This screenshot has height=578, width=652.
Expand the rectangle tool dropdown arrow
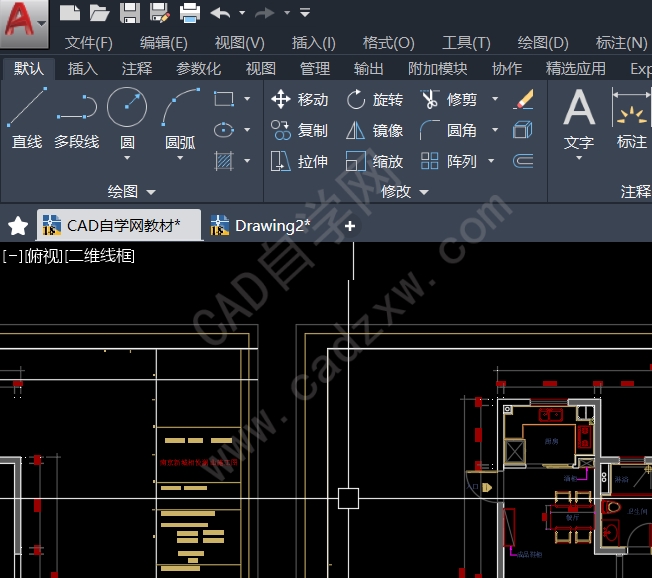[247, 99]
